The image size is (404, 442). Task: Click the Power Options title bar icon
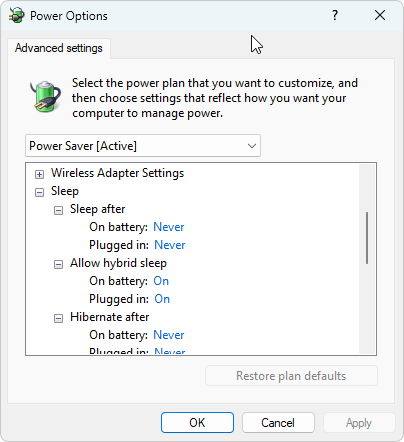coord(17,16)
